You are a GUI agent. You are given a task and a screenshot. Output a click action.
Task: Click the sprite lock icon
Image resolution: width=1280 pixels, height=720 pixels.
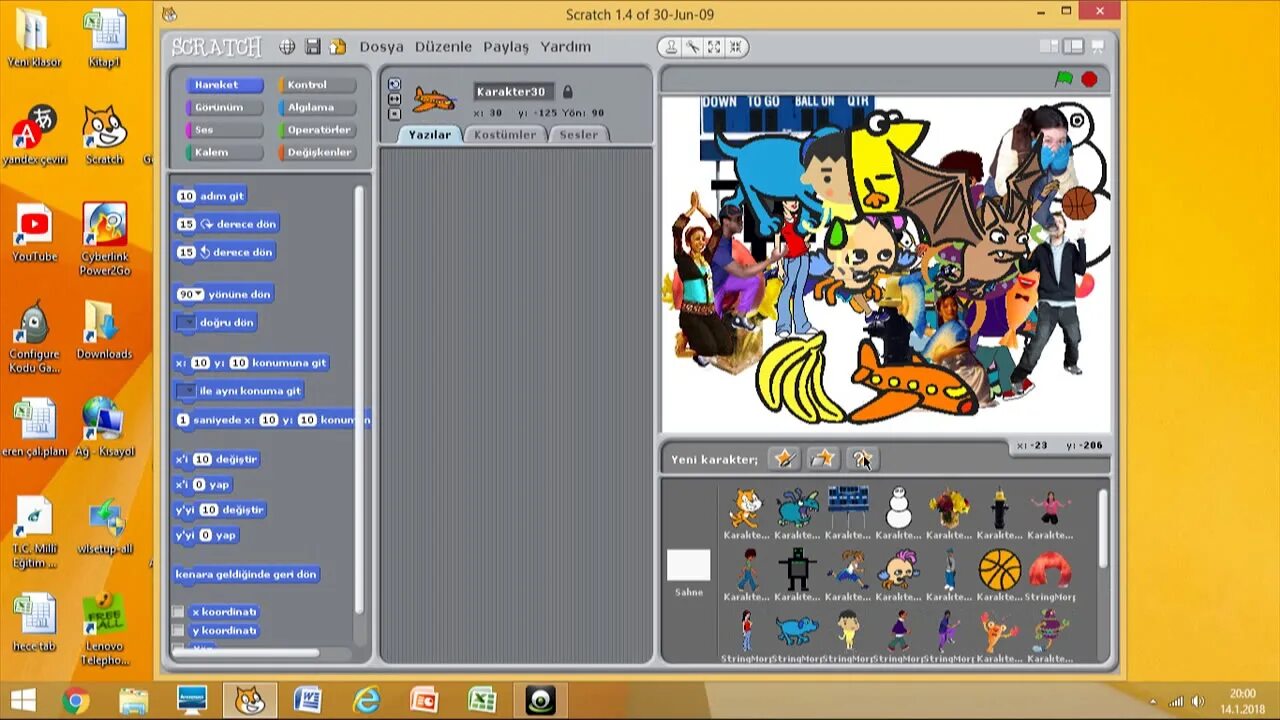(568, 92)
